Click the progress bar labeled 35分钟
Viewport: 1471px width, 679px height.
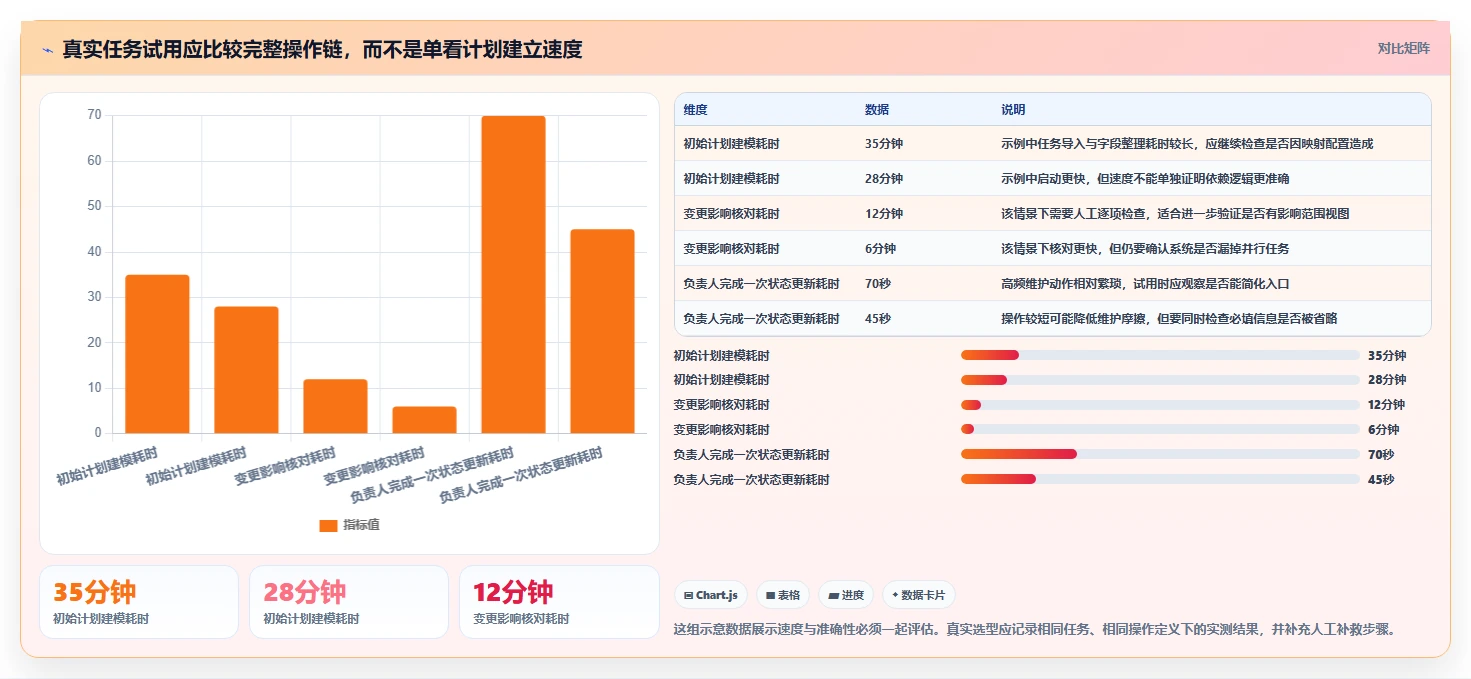(1160, 355)
